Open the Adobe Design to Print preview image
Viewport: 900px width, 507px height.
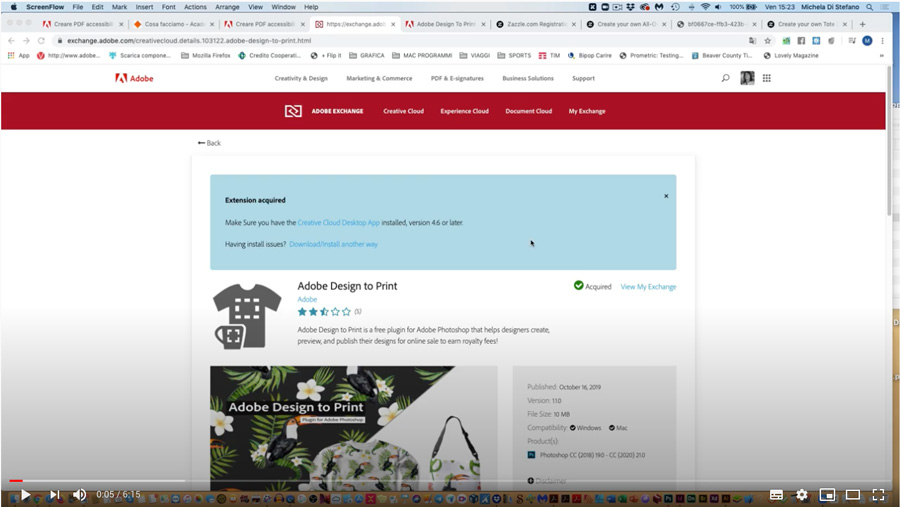click(354, 428)
